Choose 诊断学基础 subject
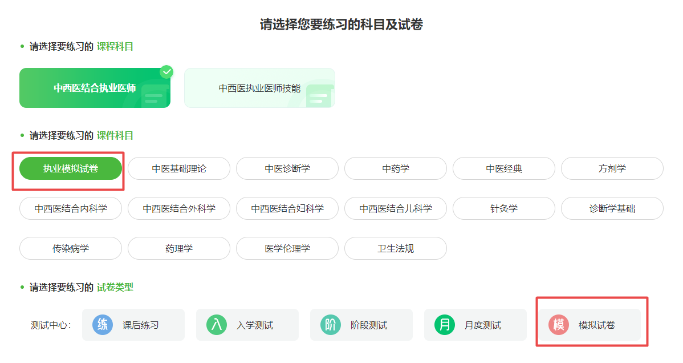 [612, 209]
